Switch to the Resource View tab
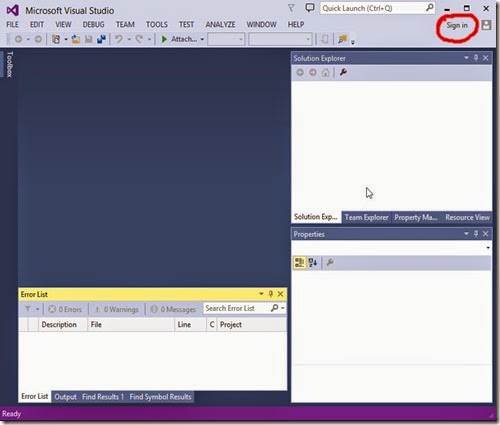The height and width of the screenshot is (425, 500). (467, 217)
